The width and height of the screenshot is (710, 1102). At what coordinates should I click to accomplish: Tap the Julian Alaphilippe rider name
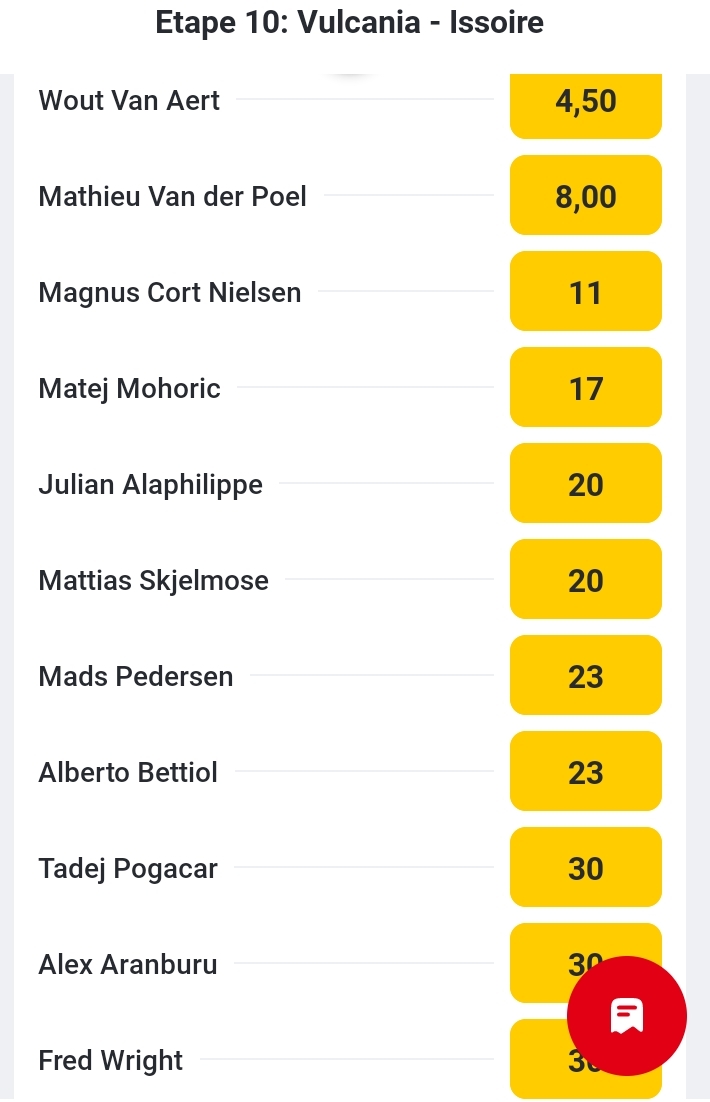pos(150,485)
